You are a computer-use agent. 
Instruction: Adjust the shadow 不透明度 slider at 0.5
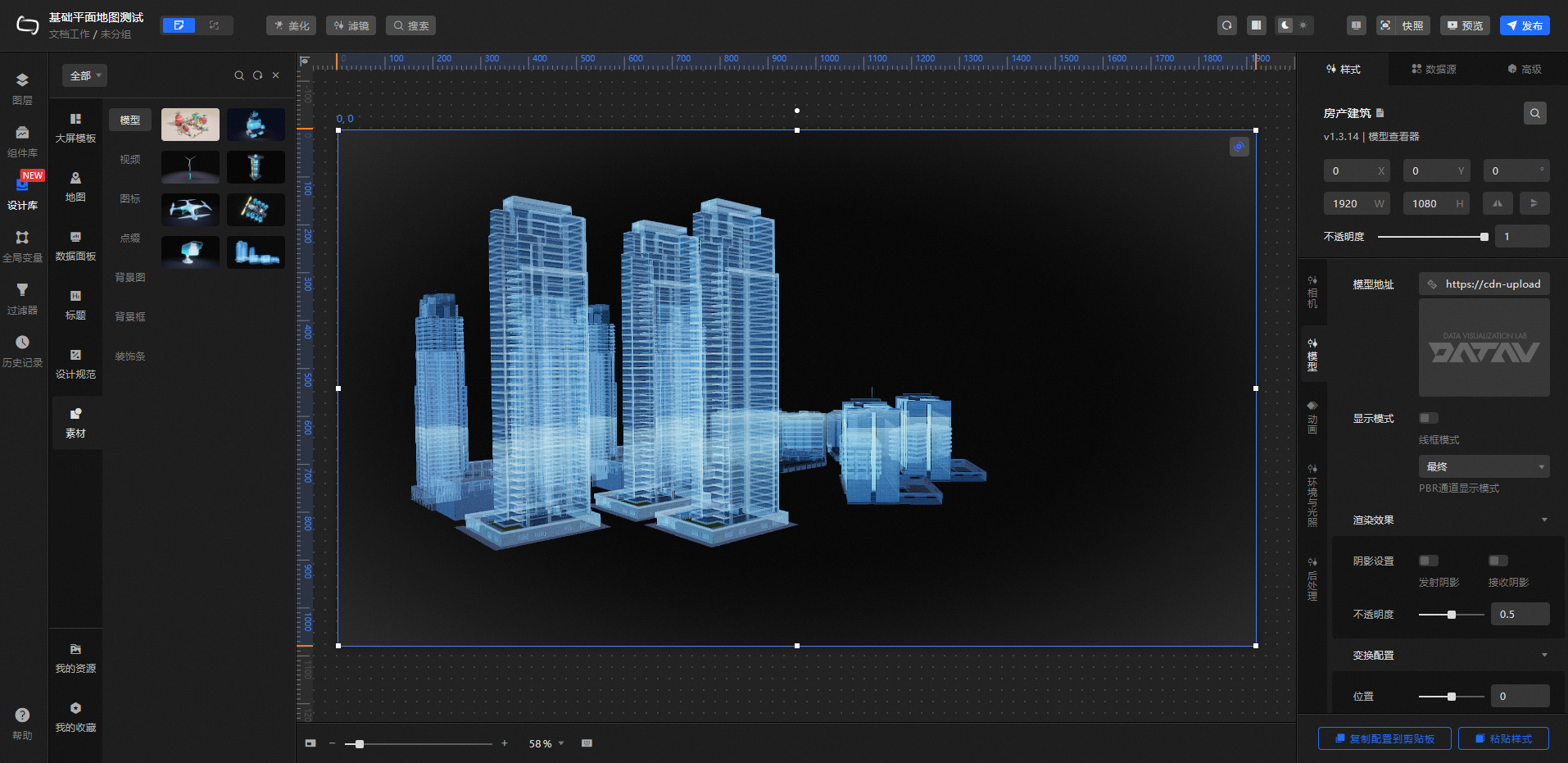tap(1452, 615)
